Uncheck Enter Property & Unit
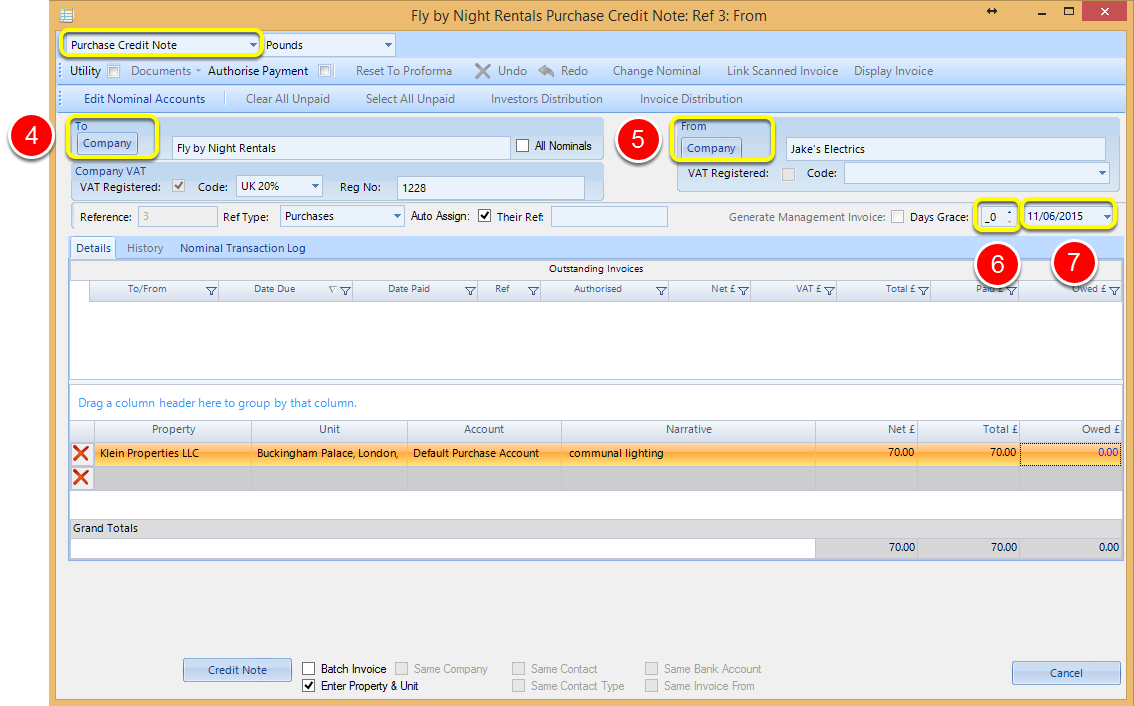The height and width of the screenshot is (706, 1134). pos(308,685)
